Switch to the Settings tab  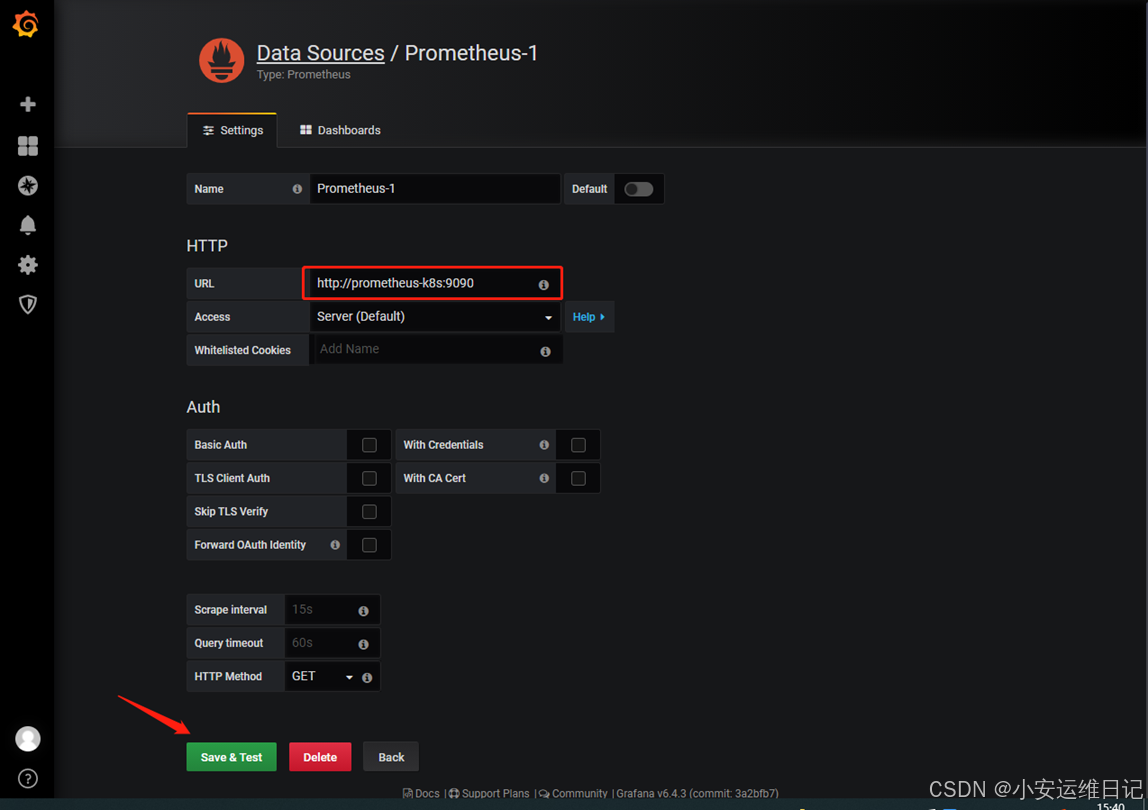(233, 130)
